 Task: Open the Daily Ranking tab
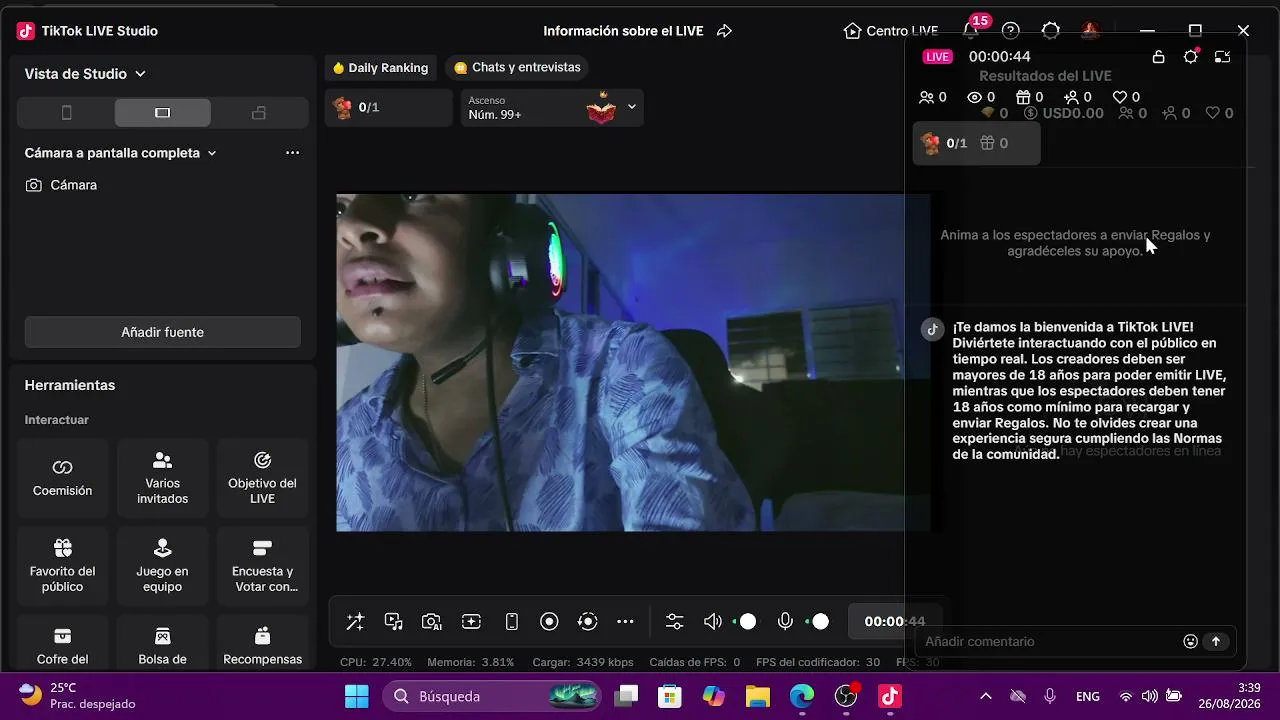click(x=380, y=68)
